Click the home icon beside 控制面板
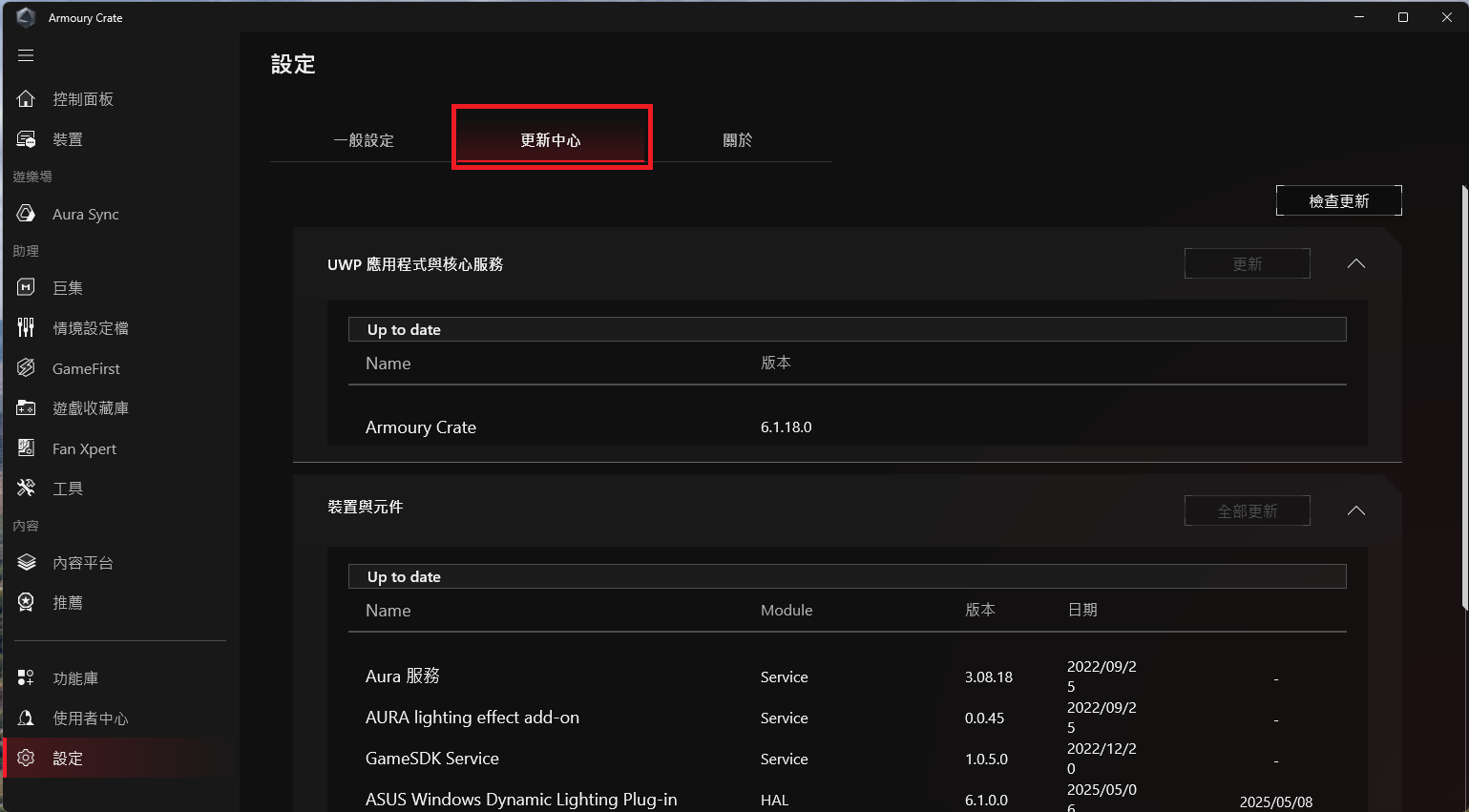This screenshot has height=812, width=1469. [x=26, y=98]
